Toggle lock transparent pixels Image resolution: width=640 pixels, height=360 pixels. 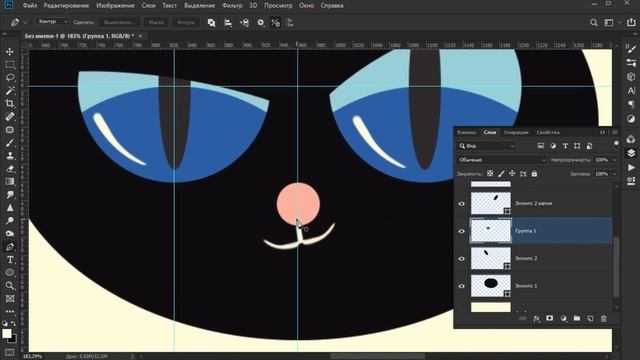coord(490,173)
